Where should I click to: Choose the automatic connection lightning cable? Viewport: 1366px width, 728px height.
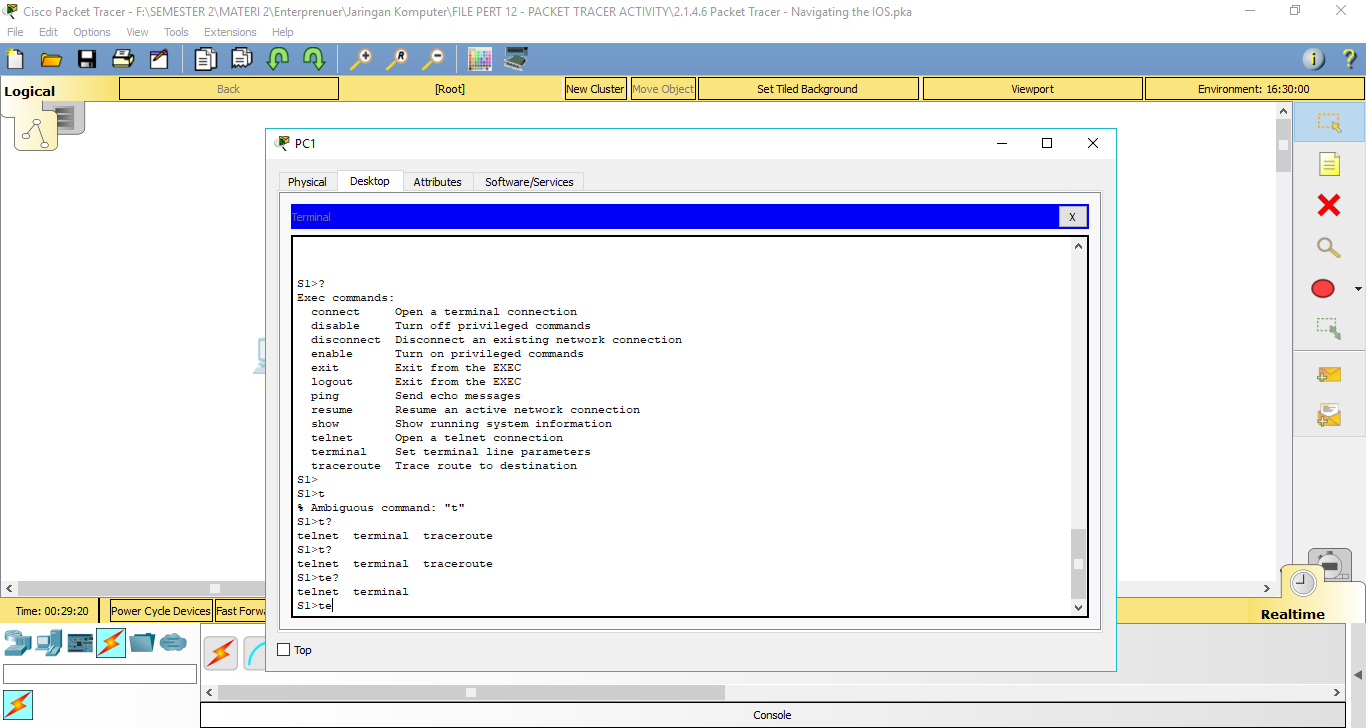pos(221,653)
